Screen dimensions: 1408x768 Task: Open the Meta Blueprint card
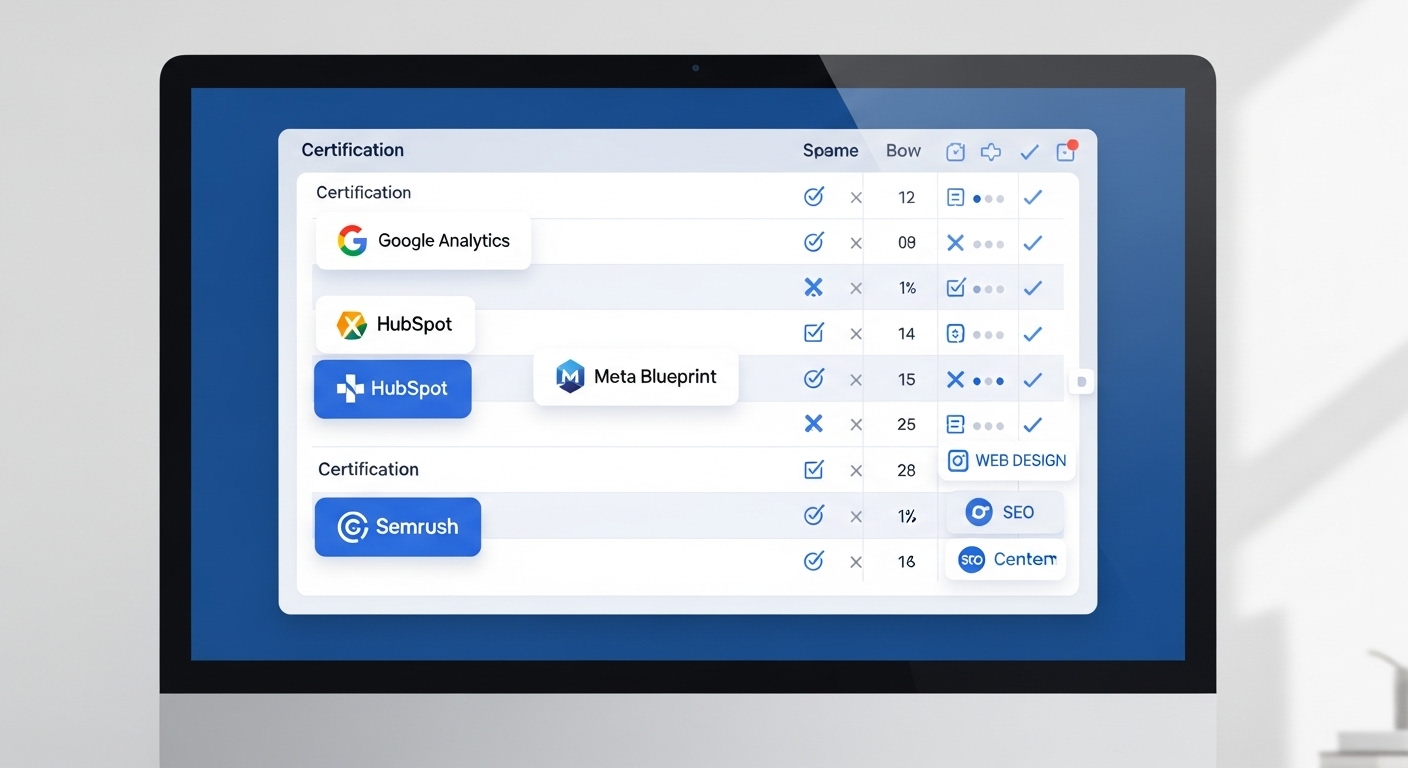pos(636,377)
